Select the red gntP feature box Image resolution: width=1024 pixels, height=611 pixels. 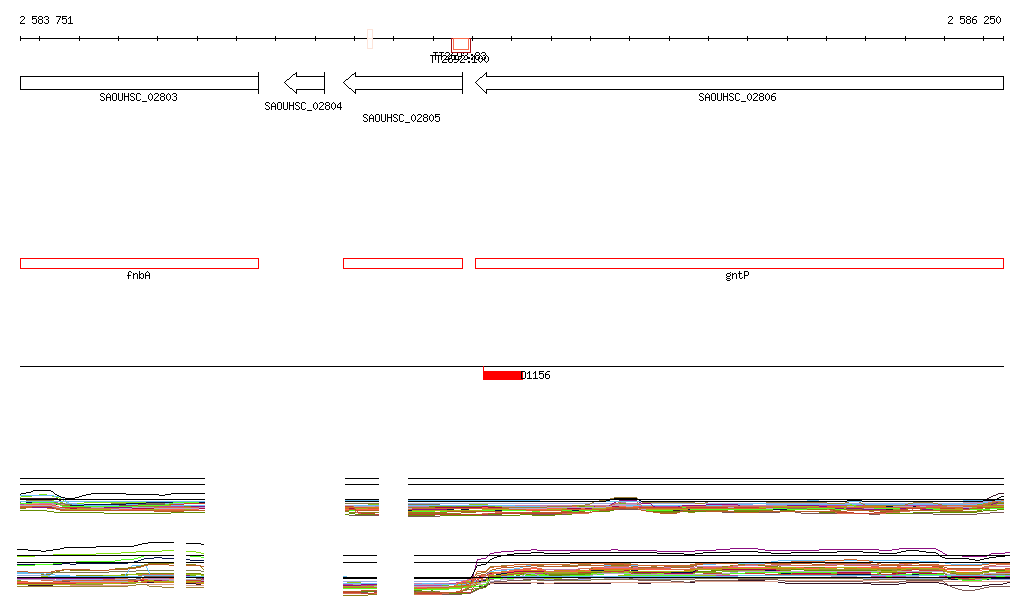tap(739, 264)
